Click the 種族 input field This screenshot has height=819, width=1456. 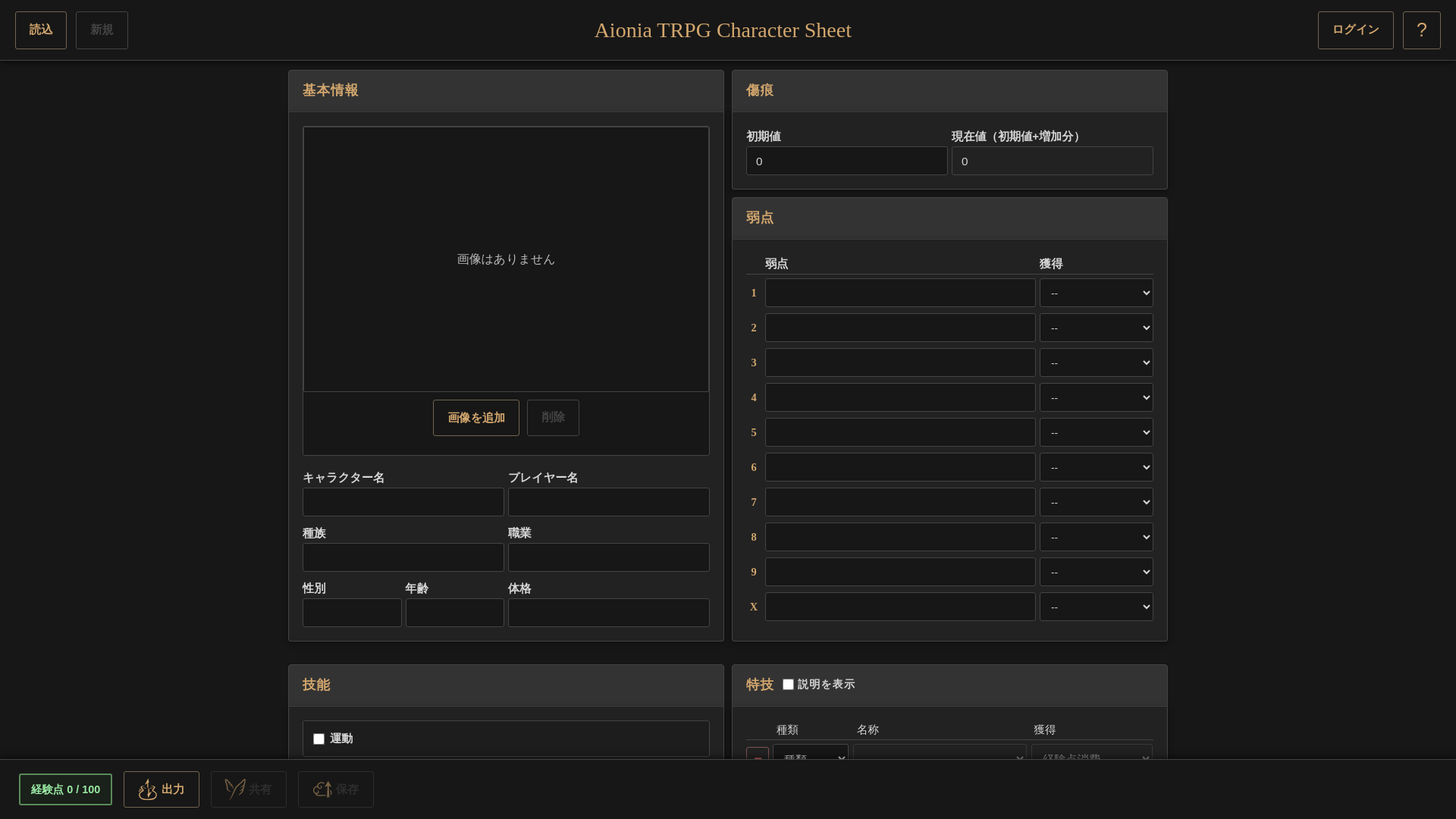[x=403, y=557]
